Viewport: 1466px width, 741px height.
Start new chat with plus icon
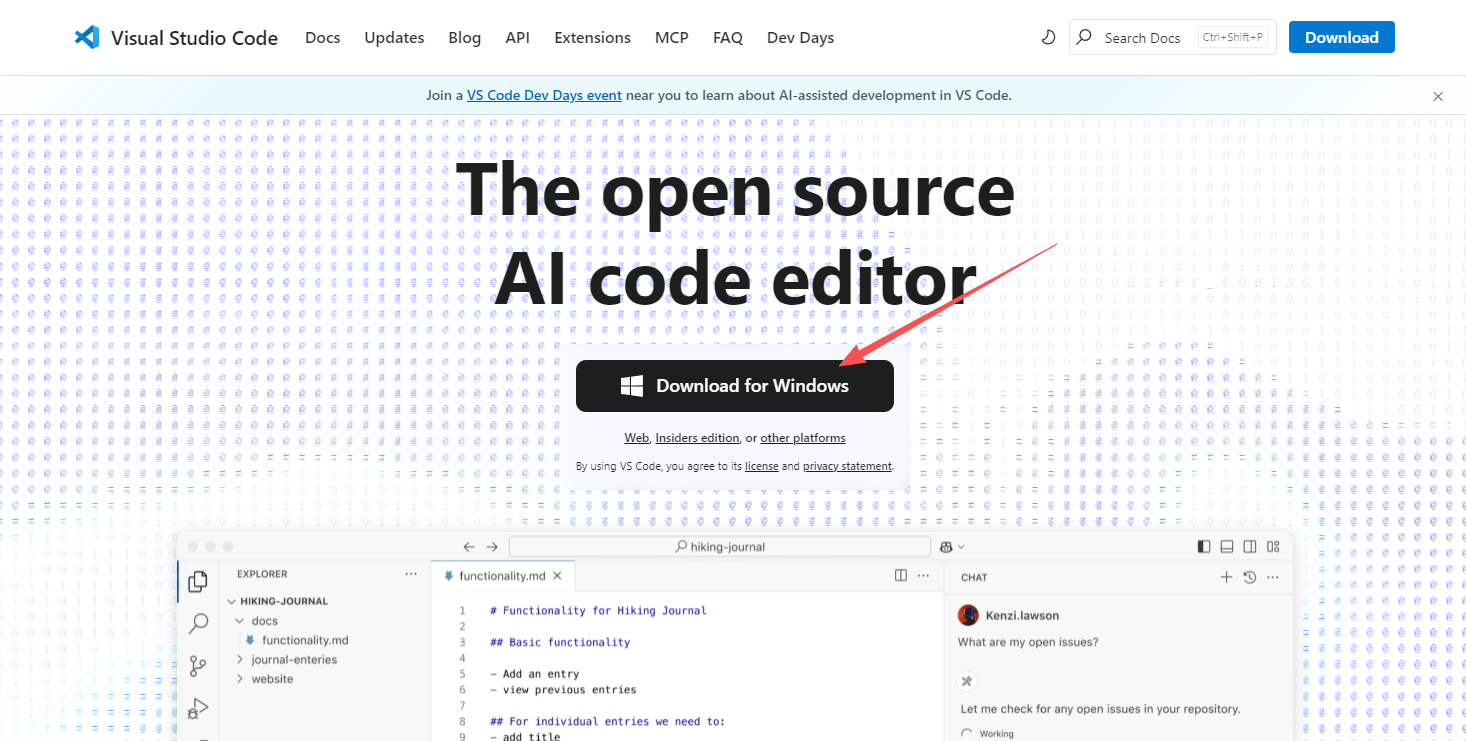[1226, 577]
